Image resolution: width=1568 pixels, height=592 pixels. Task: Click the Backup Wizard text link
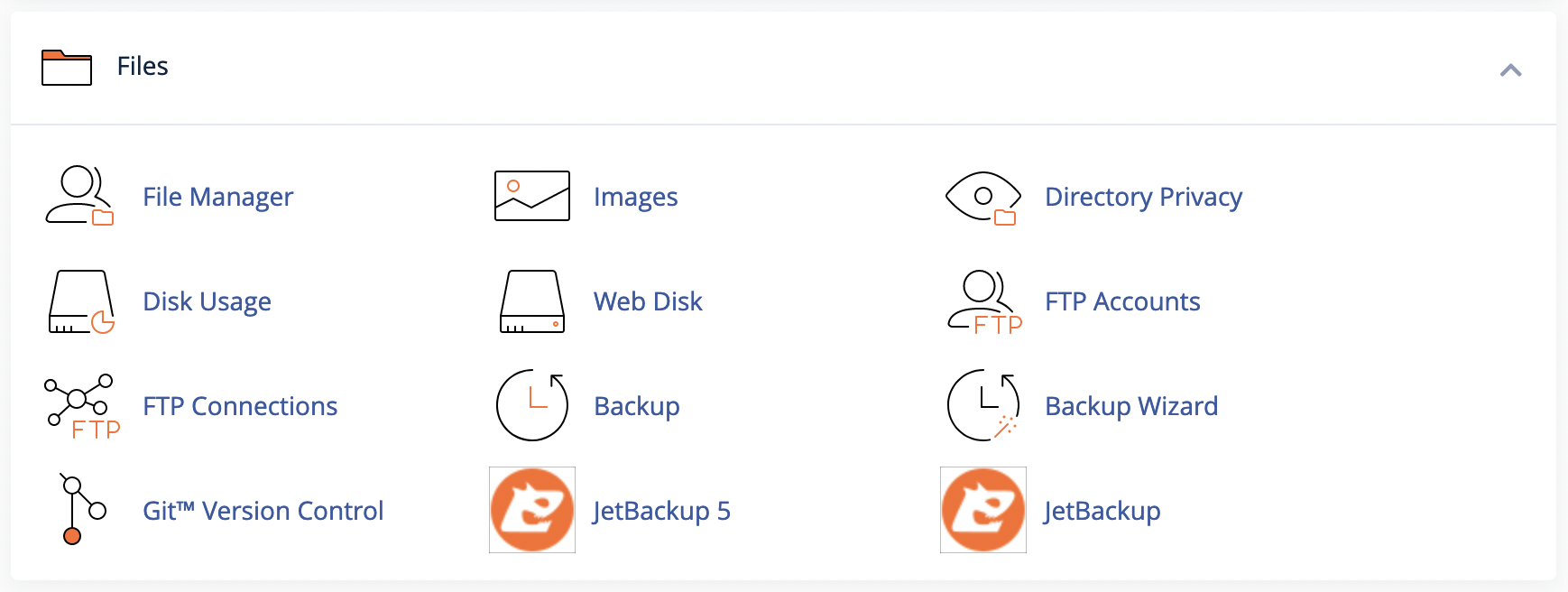click(x=1131, y=406)
